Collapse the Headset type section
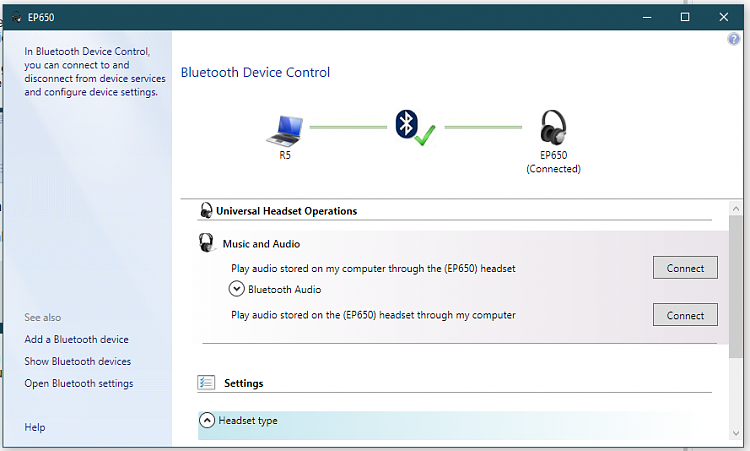The width and height of the screenshot is (750, 451). pyautogui.click(x=207, y=420)
